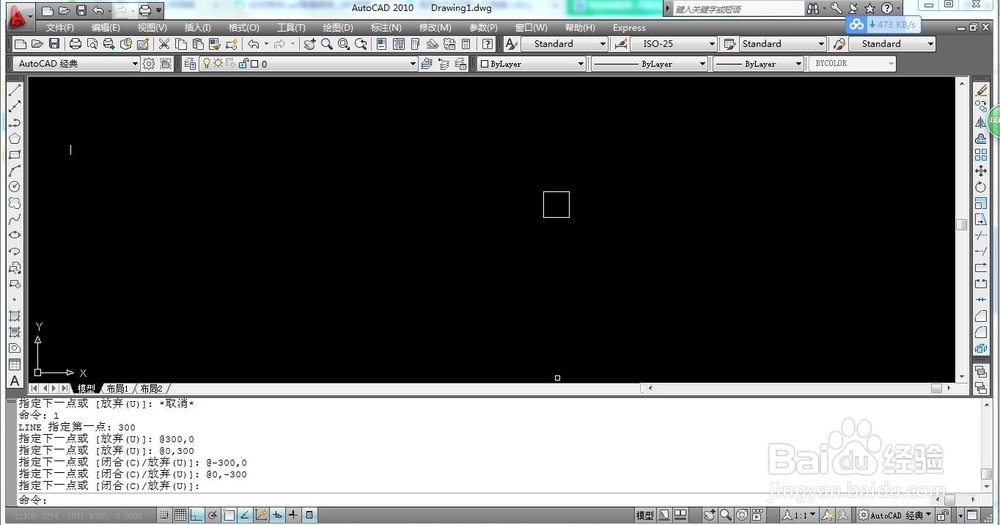Select the Mirror modify tool

pyautogui.click(x=981, y=122)
